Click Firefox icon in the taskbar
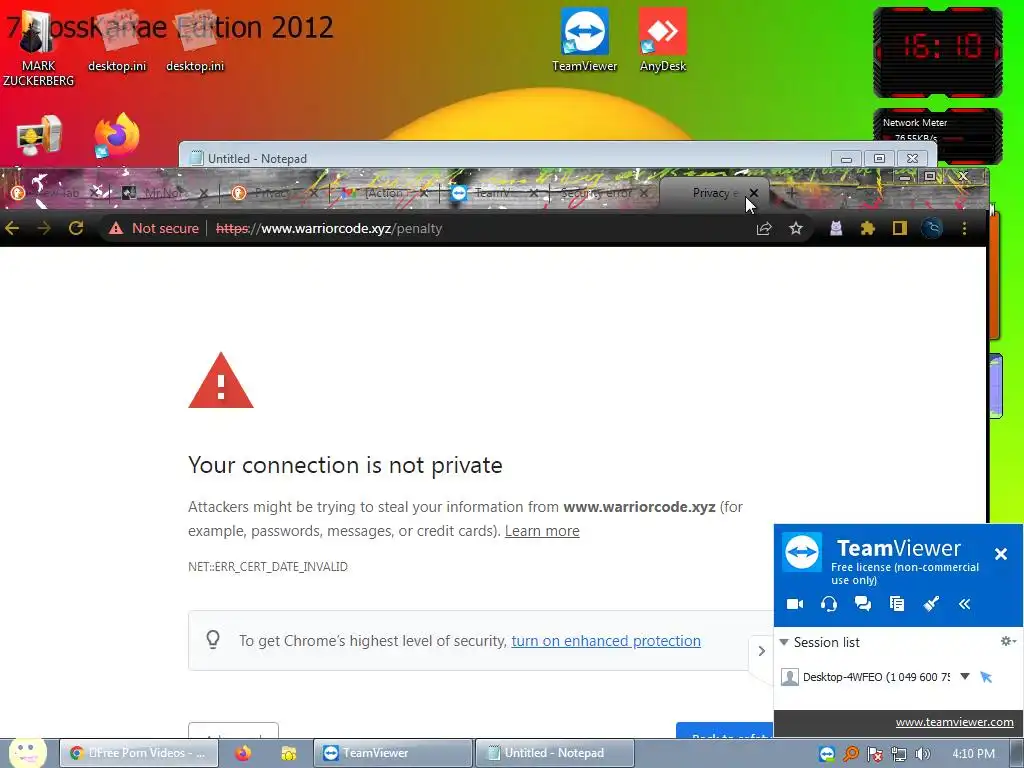Screen dimensions: 1024x768 coord(243,753)
